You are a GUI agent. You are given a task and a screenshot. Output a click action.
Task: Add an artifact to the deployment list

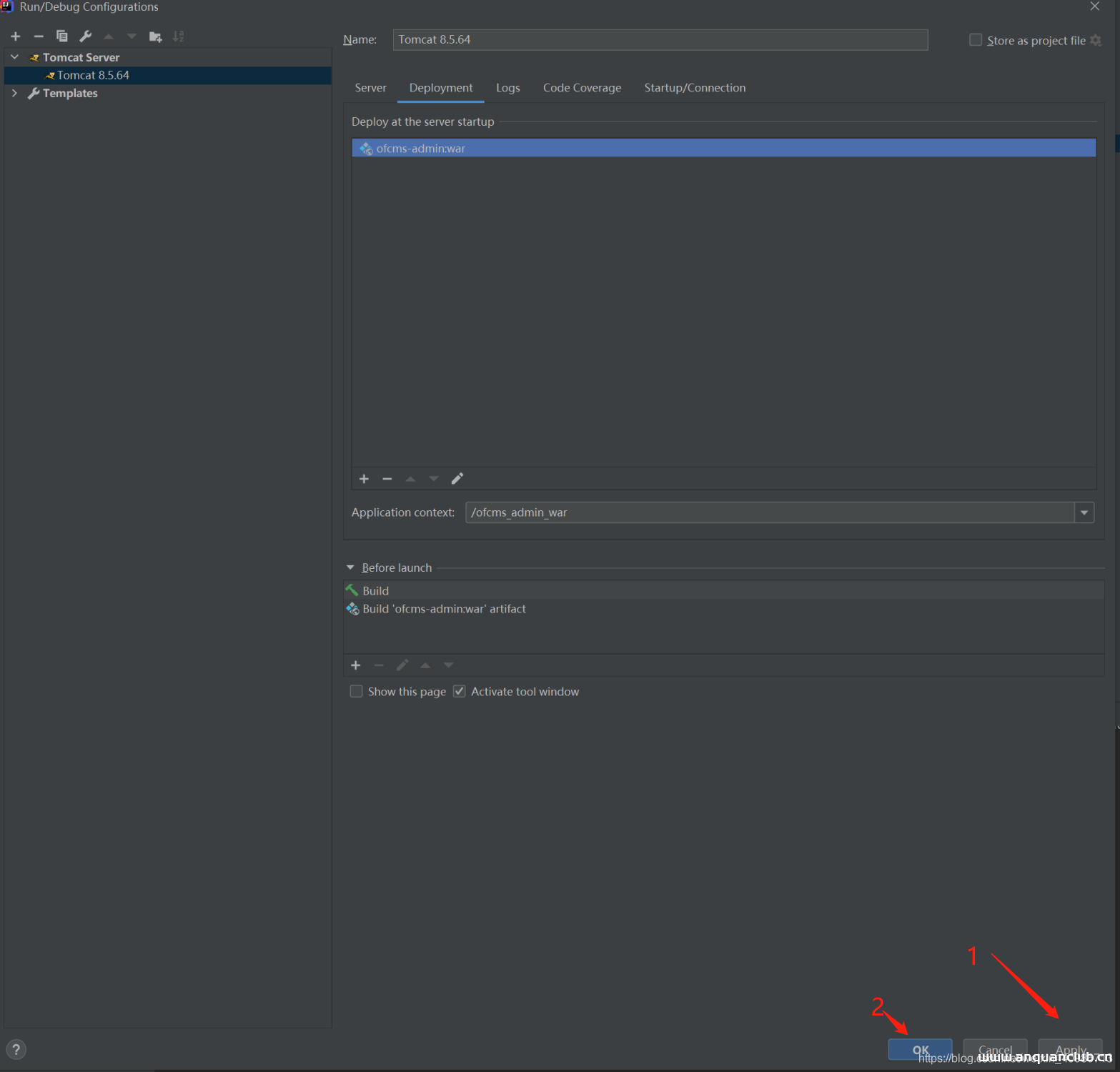point(364,479)
